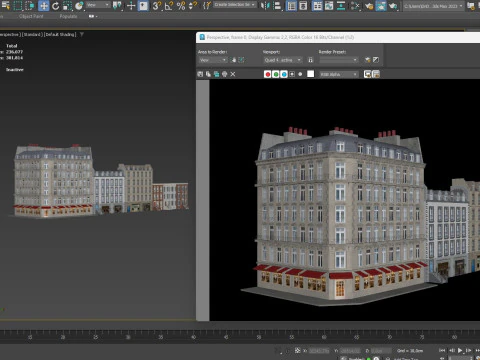Click the Edit Region icon in render window
The width and height of the screenshot is (480, 360).
pos(234,60)
